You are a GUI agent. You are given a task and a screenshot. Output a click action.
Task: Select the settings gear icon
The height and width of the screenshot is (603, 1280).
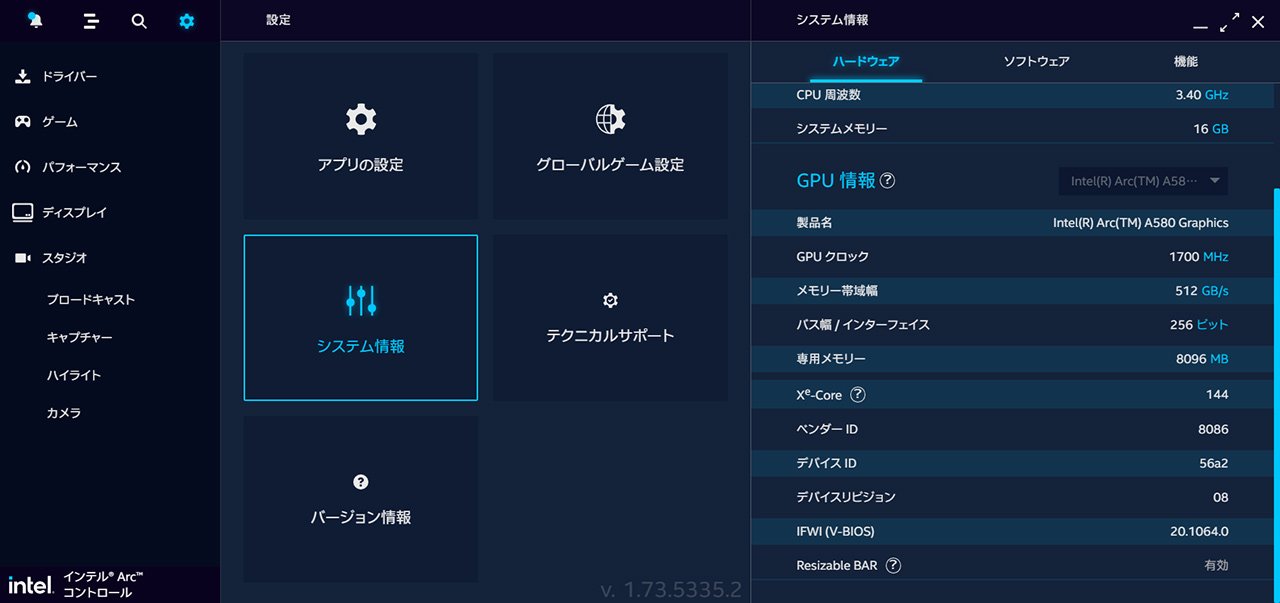tap(187, 21)
